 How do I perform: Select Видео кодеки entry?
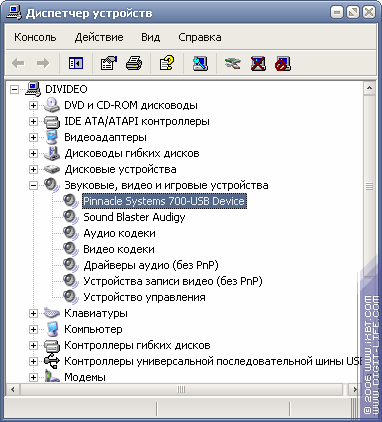[x=119, y=249]
